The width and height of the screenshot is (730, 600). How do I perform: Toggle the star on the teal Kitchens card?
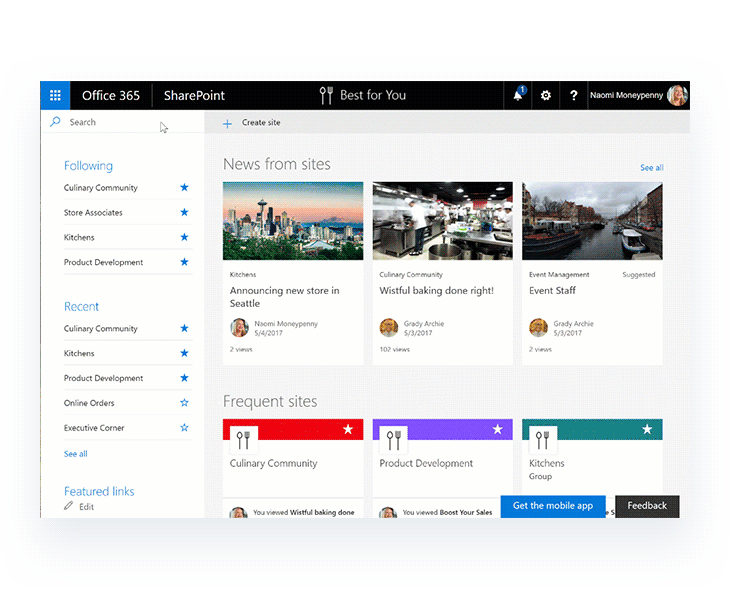pyautogui.click(x=647, y=429)
